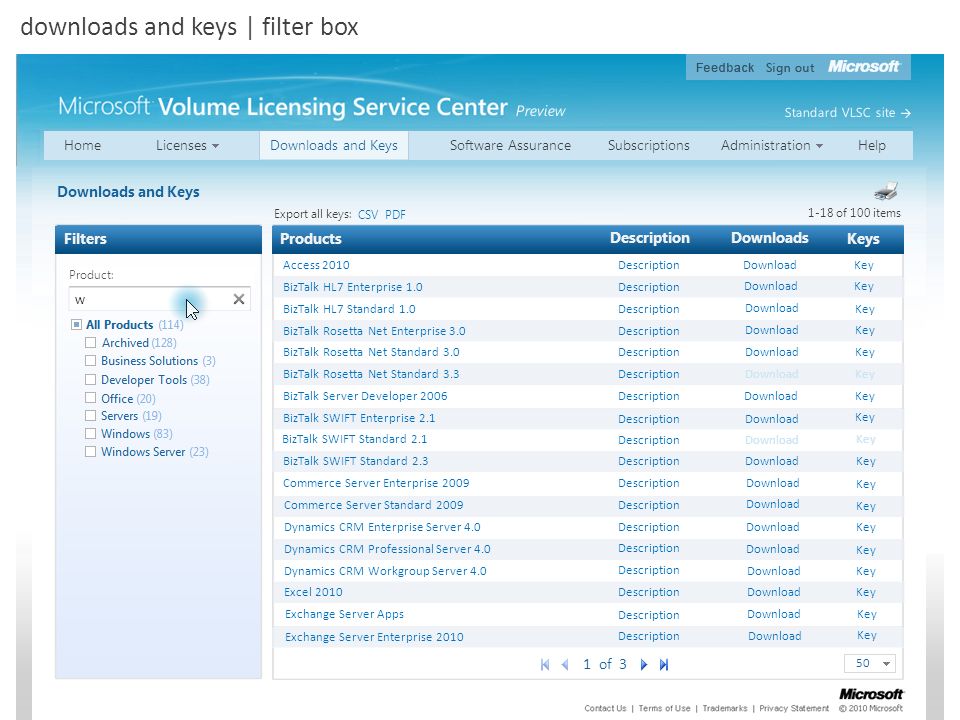The image size is (960, 720).
Task: Open the Software Assurance tab
Action: [x=510, y=145]
